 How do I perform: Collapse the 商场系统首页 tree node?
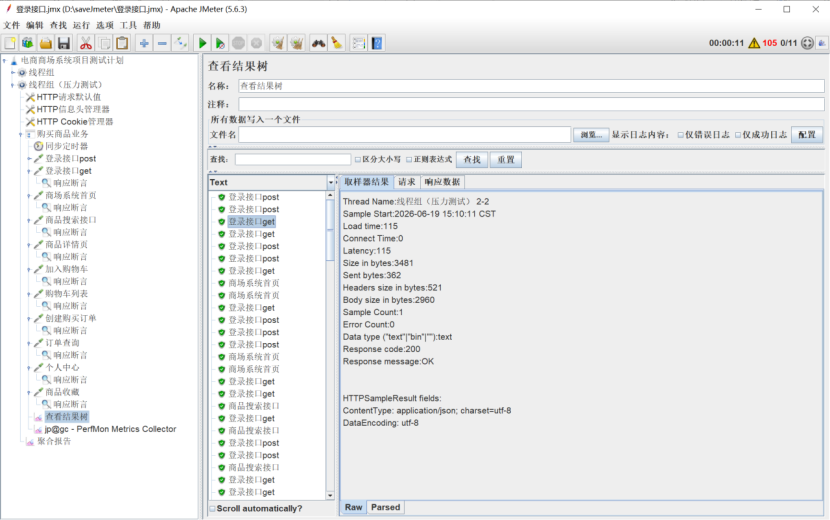29,195
